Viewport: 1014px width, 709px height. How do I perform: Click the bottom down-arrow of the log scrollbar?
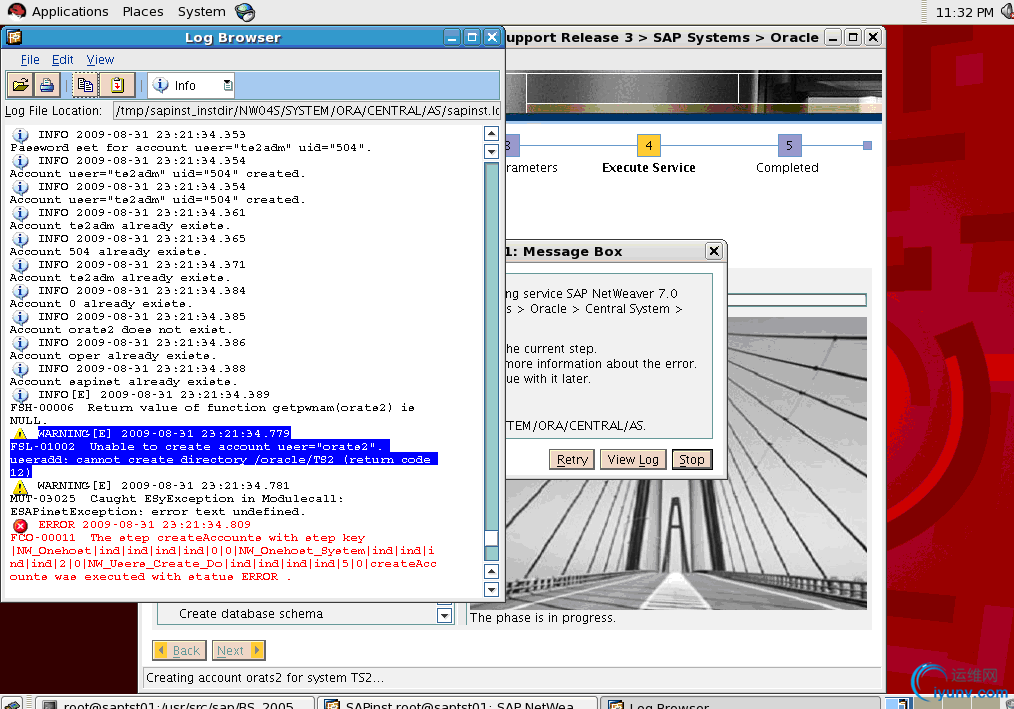(491, 589)
